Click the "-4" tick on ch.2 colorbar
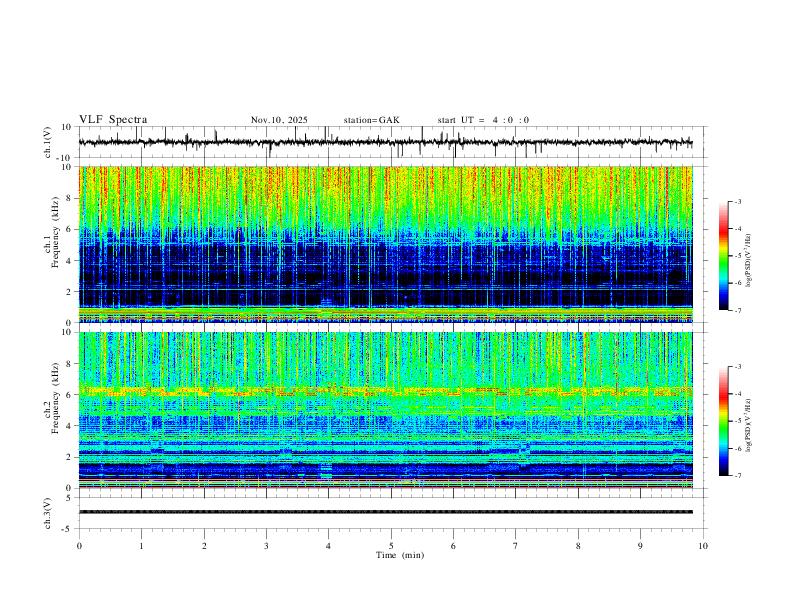792x612 pixels. [x=738, y=394]
